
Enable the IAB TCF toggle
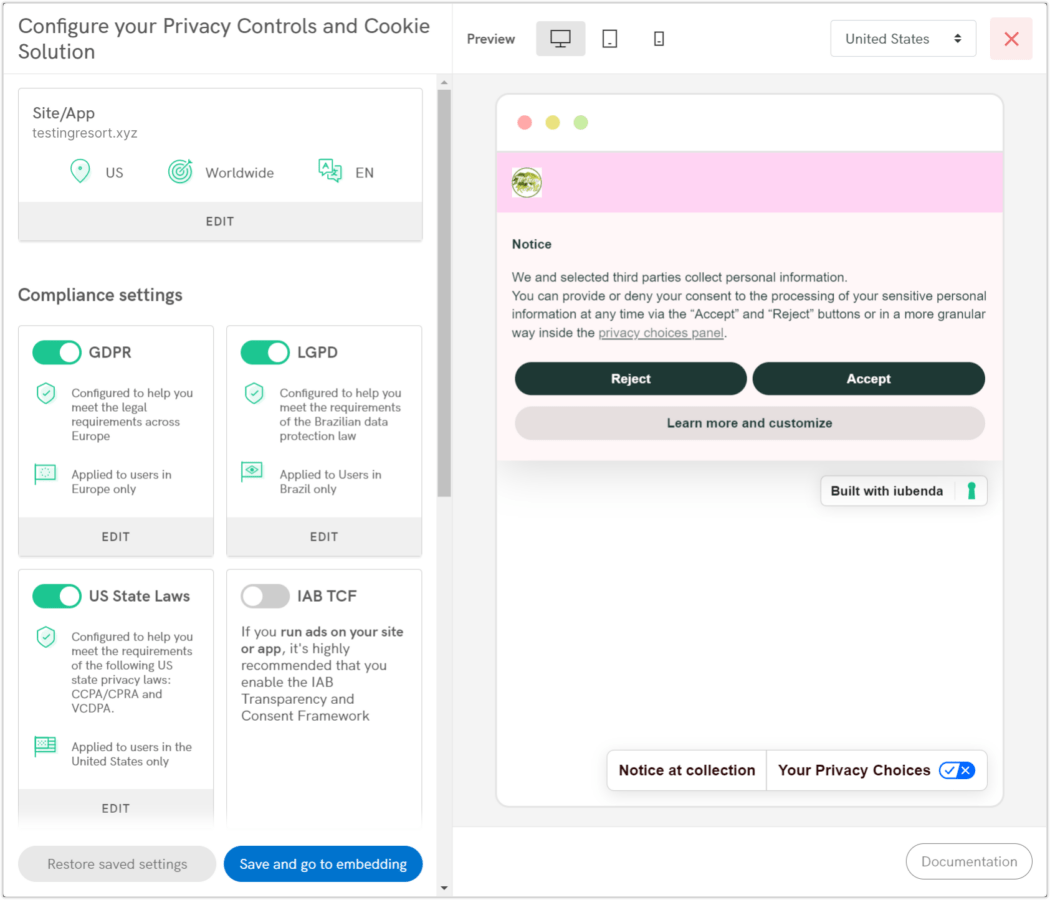[265, 595]
